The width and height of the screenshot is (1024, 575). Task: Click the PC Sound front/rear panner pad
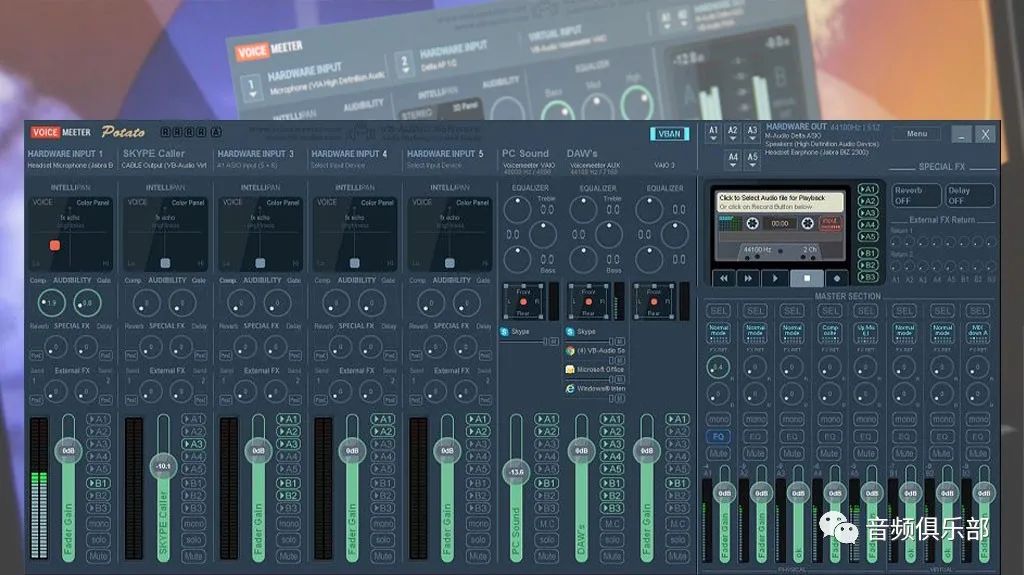click(524, 302)
